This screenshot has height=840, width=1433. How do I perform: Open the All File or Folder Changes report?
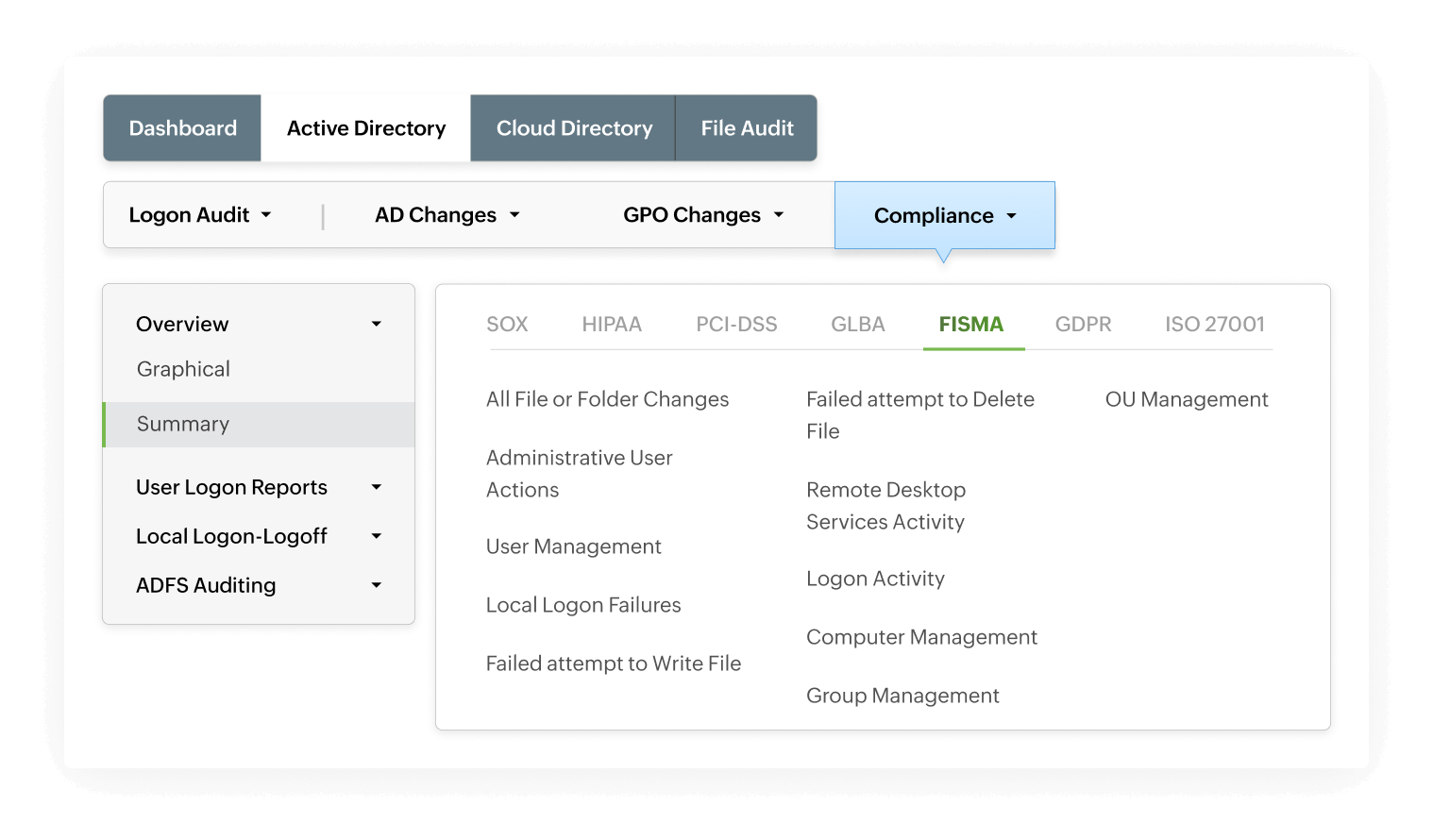pos(607,399)
